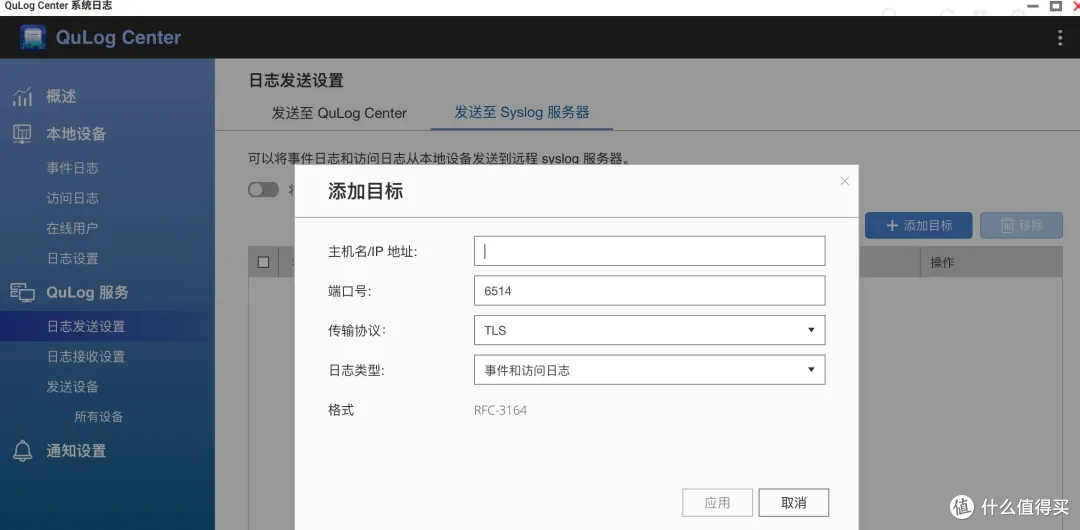Click the 概述 chart icon
The image size is (1080, 530).
pyautogui.click(x=22, y=96)
